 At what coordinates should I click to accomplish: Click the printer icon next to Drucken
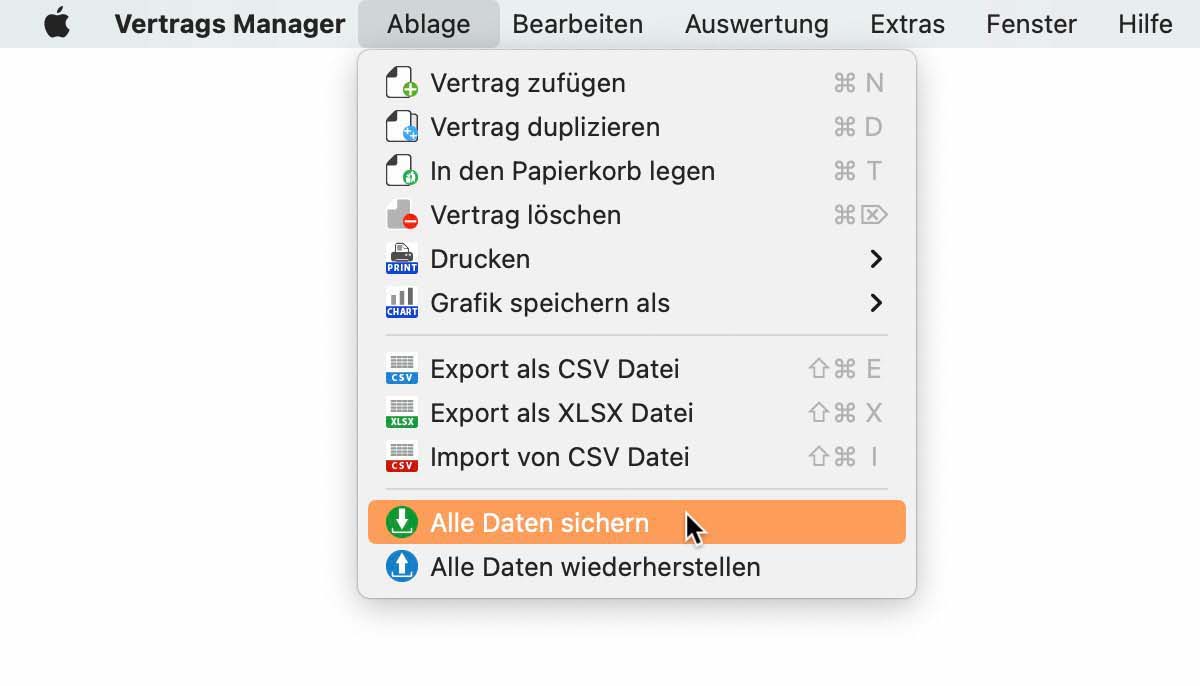401,259
